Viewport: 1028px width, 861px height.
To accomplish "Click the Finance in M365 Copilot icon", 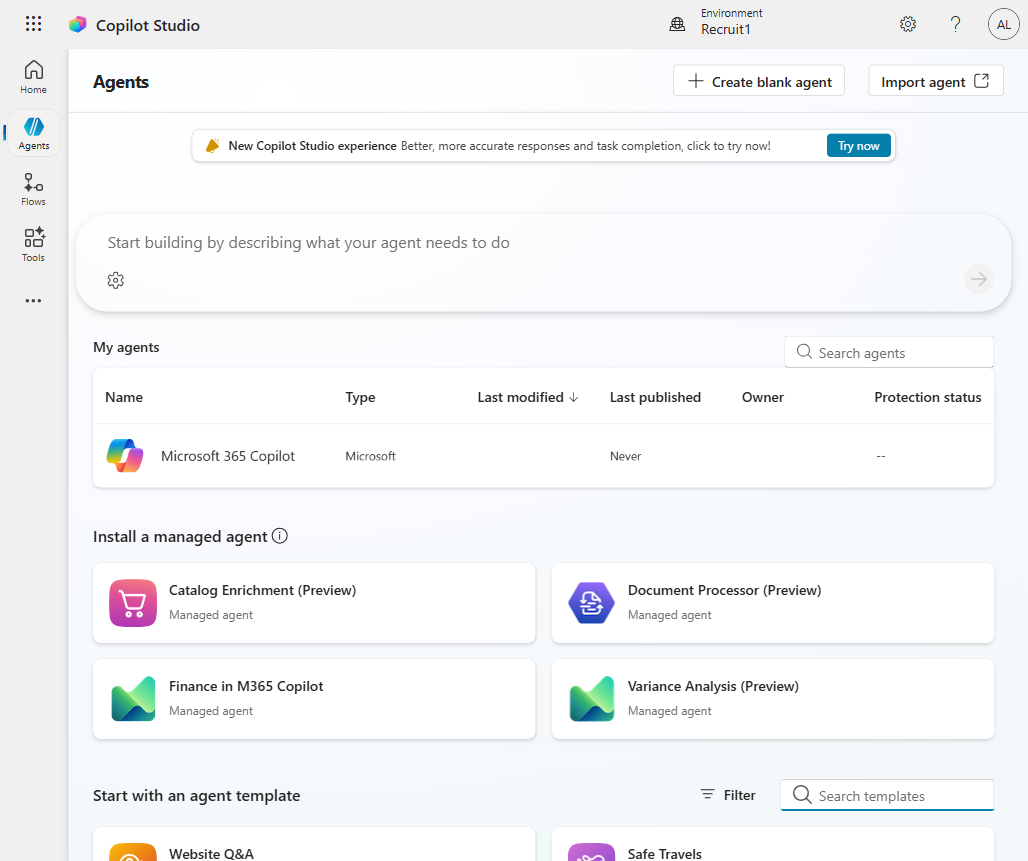I will [x=133, y=698].
